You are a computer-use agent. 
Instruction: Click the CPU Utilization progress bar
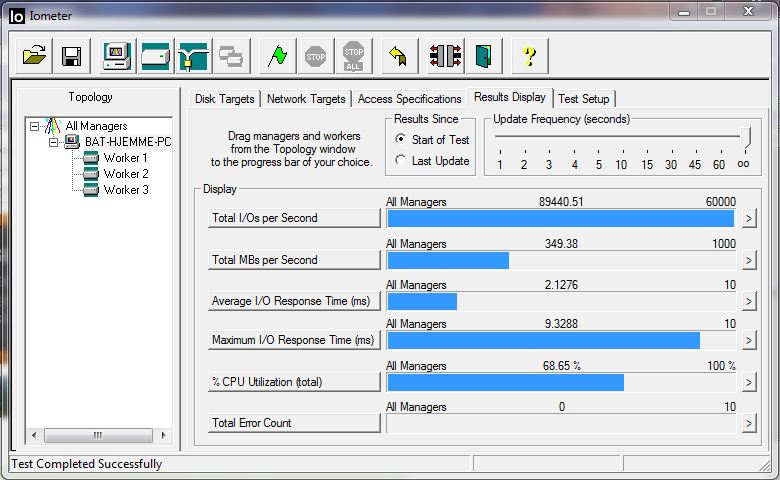pos(561,383)
